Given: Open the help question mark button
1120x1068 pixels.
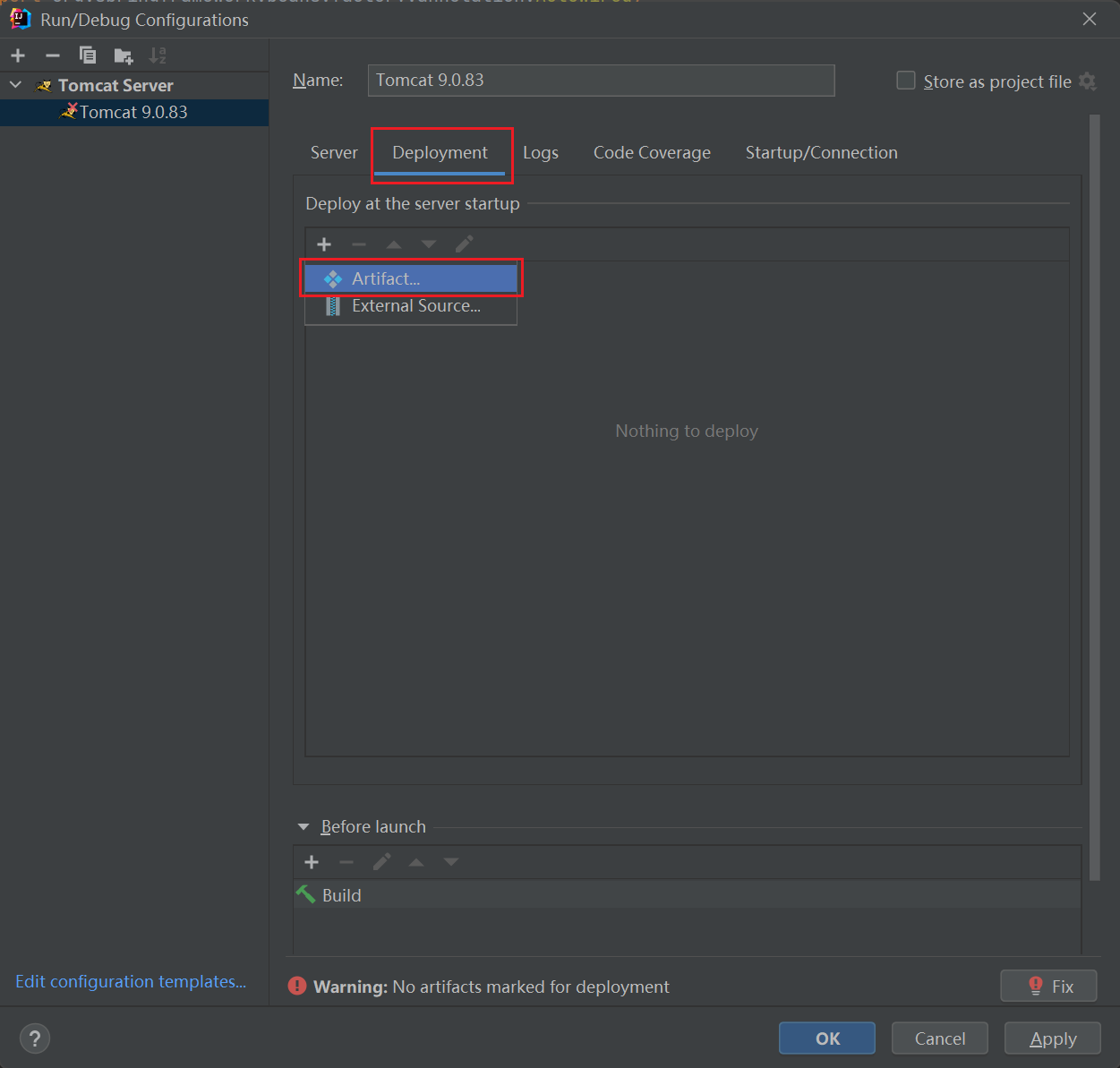Looking at the screenshot, I should pos(35,1038).
